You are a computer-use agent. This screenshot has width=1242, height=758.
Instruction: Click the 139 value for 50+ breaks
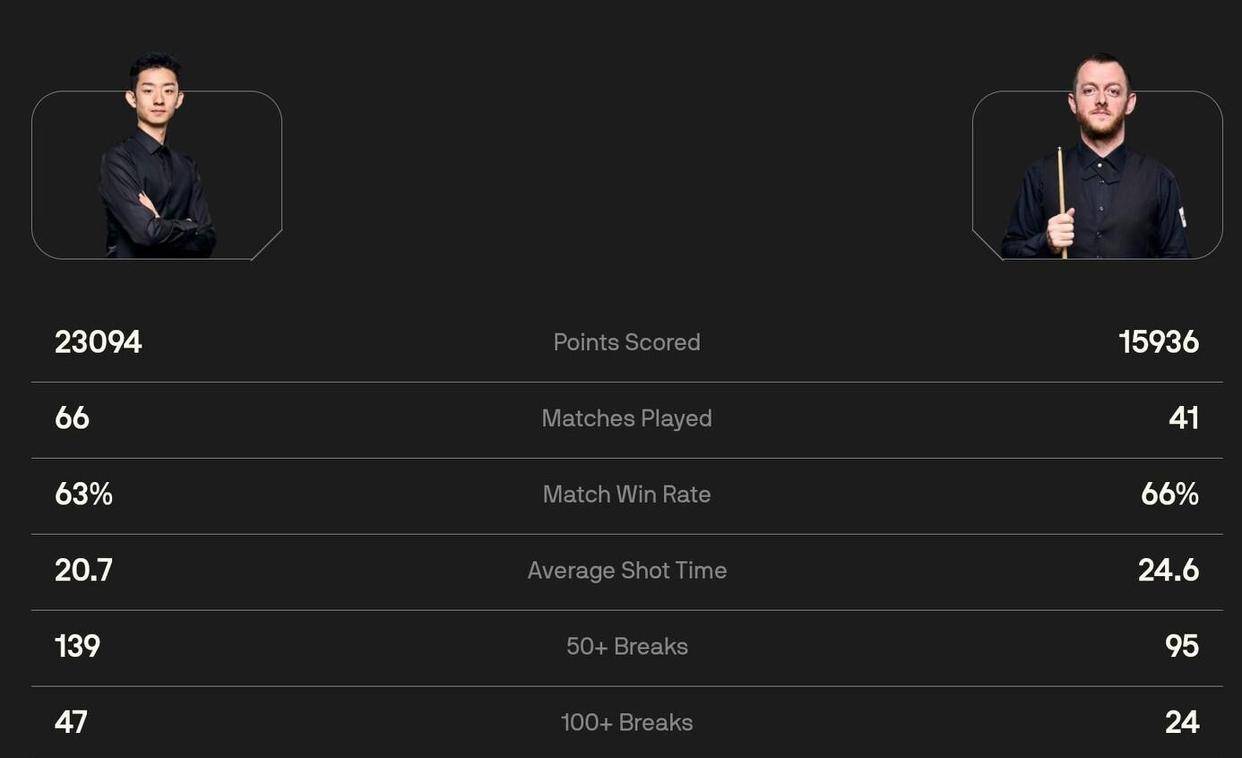coord(77,646)
